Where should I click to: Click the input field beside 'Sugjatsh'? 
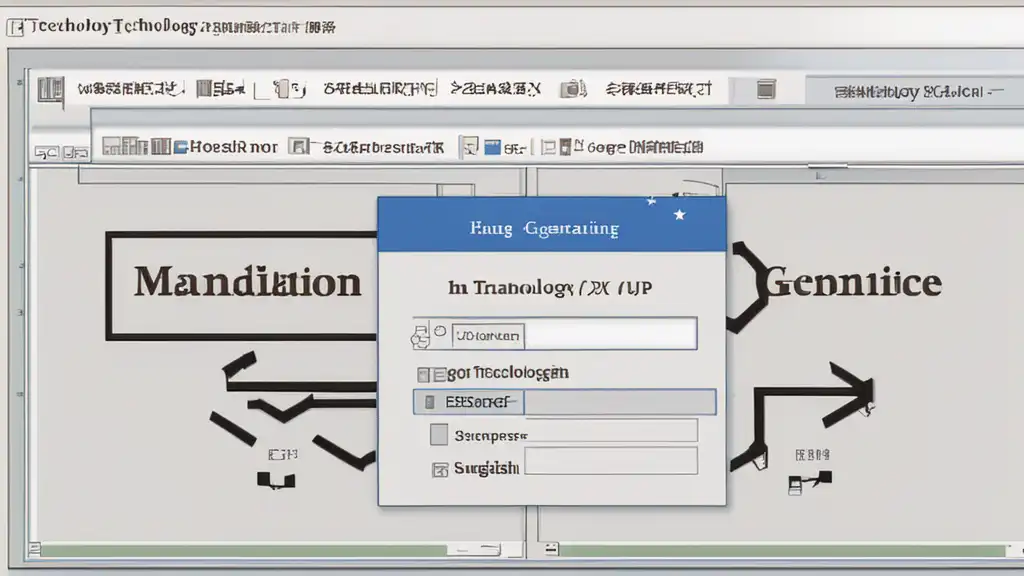click(611, 461)
